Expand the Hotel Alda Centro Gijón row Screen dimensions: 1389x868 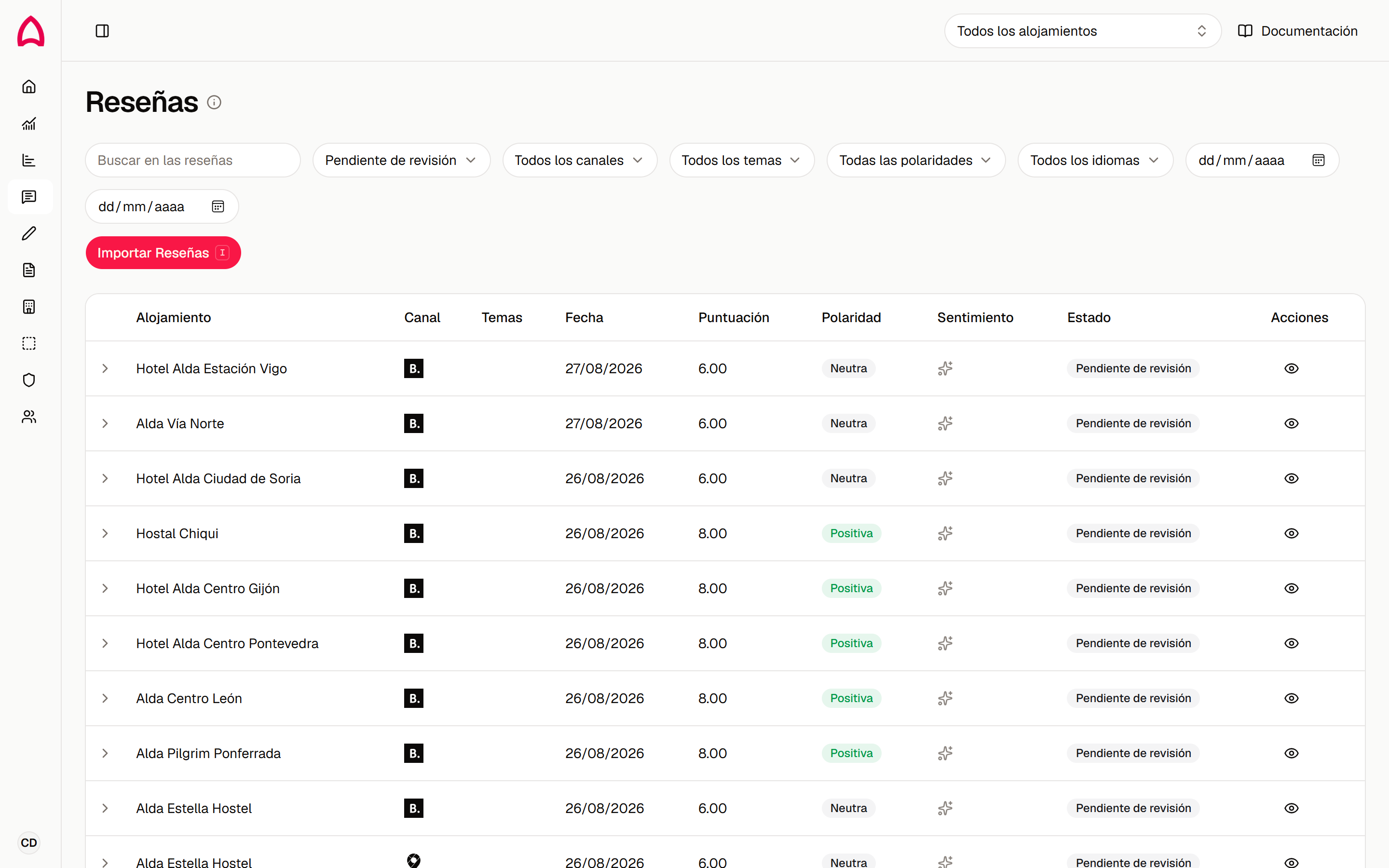pyautogui.click(x=105, y=588)
